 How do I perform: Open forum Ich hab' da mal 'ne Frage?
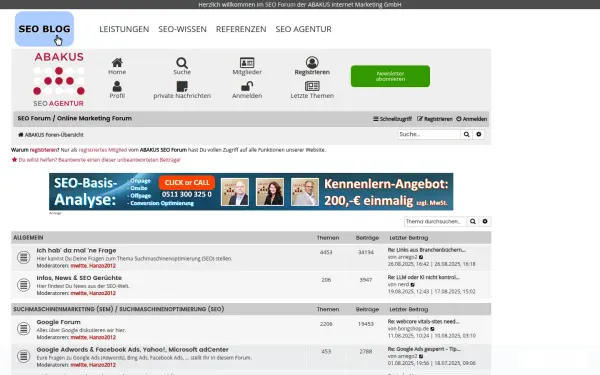(77, 250)
